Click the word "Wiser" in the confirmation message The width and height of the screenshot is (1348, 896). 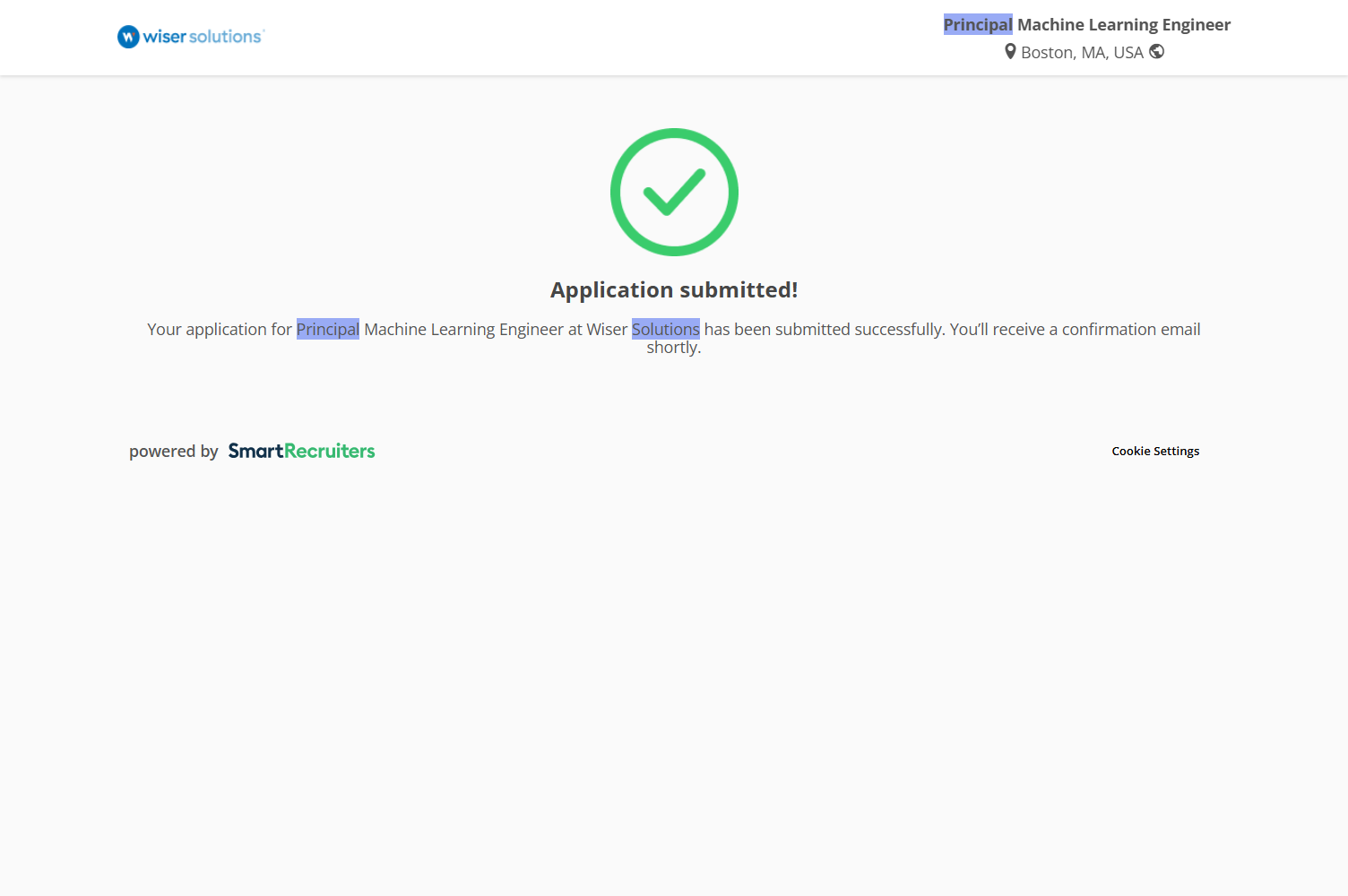click(607, 330)
